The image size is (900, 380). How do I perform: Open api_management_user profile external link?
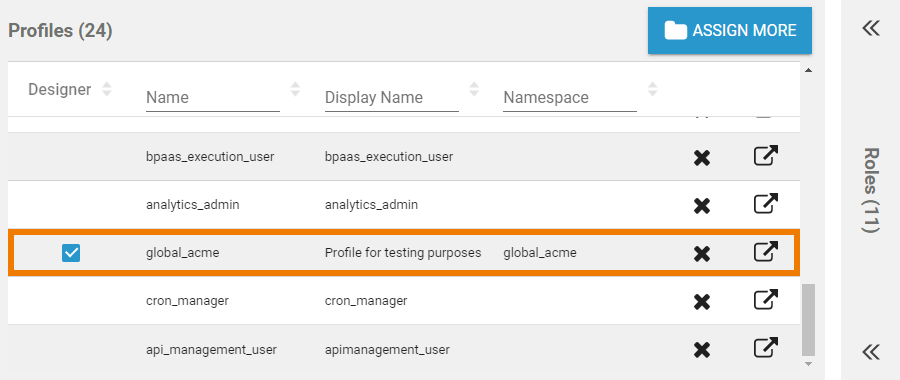766,348
